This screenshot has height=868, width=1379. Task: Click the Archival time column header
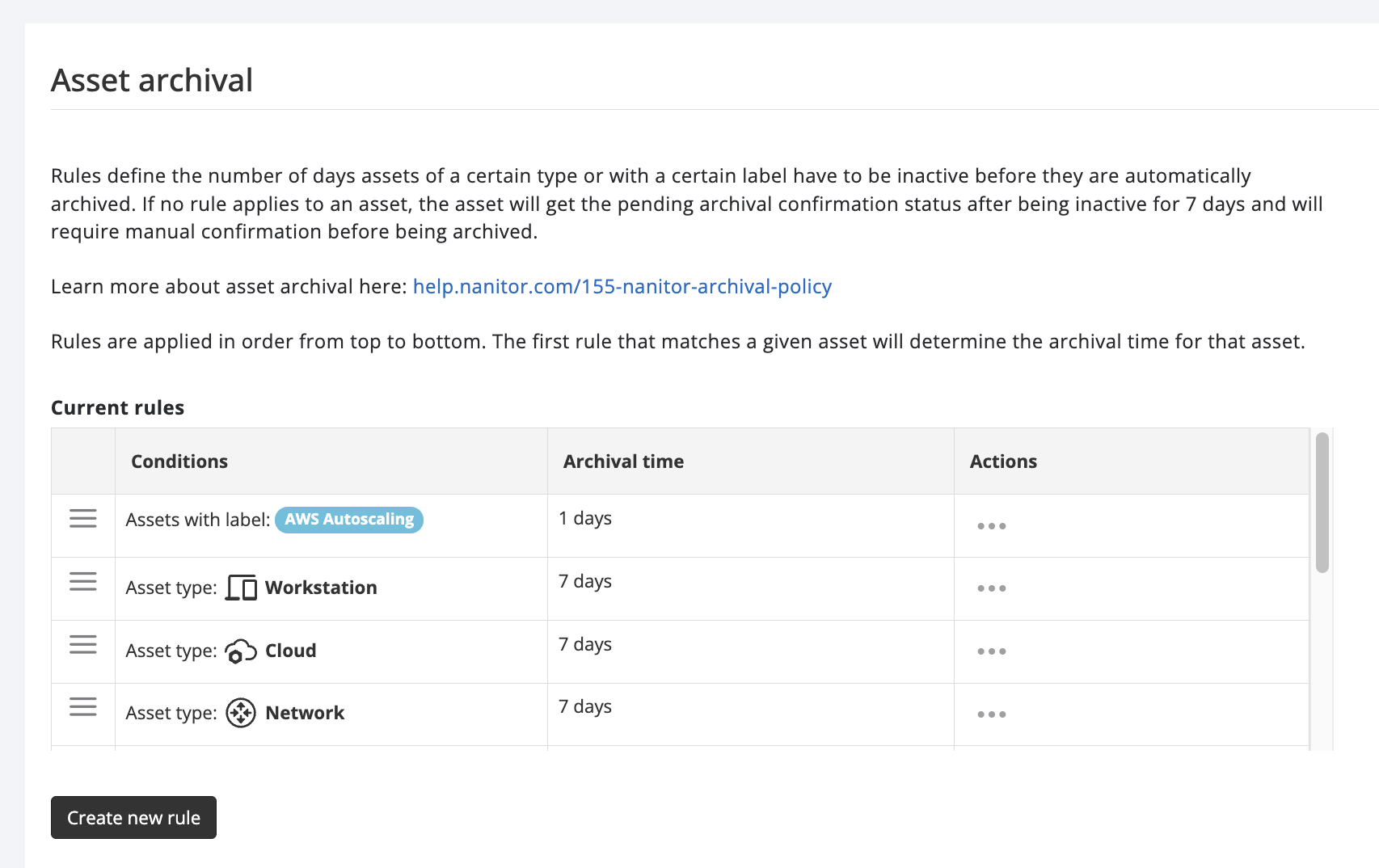point(623,461)
